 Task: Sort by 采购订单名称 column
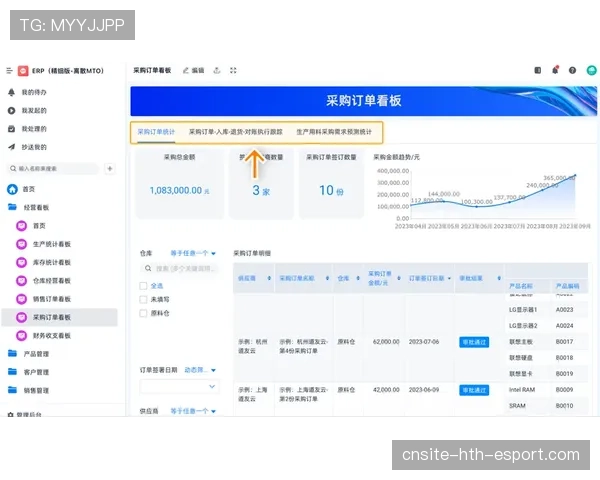pyautogui.click(x=328, y=278)
